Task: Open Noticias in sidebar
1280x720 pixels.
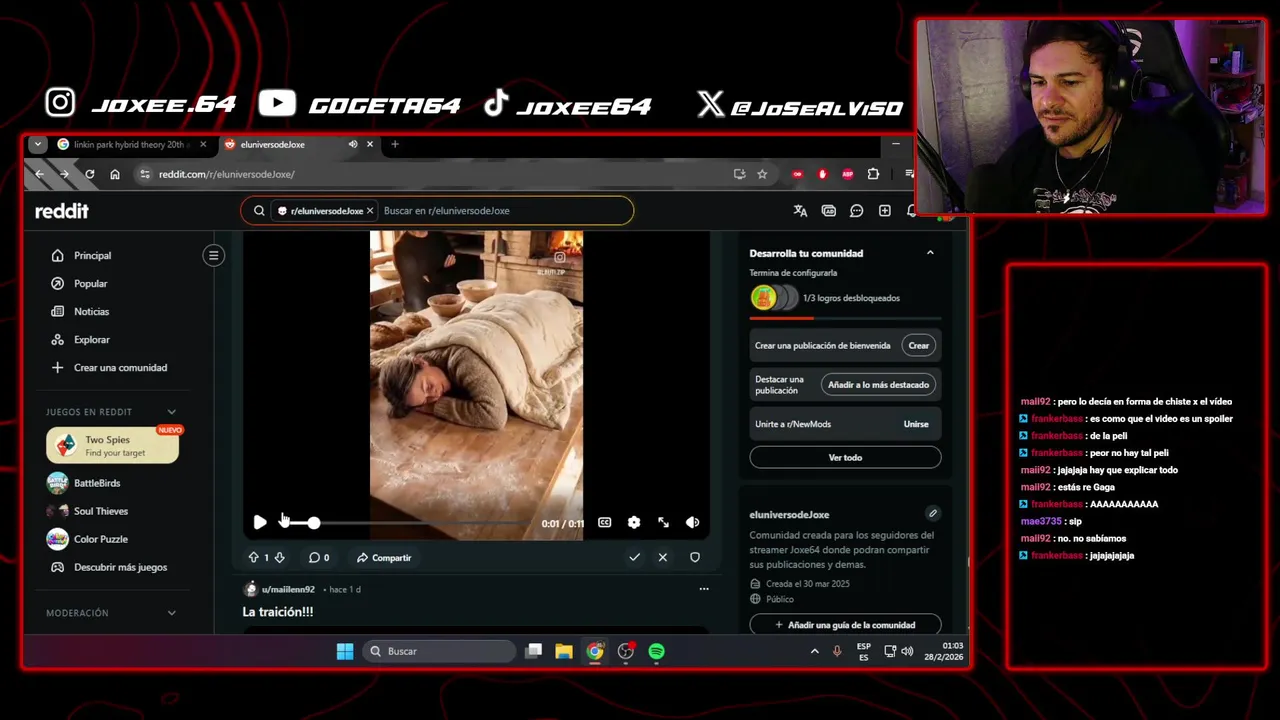Action: tap(91, 311)
